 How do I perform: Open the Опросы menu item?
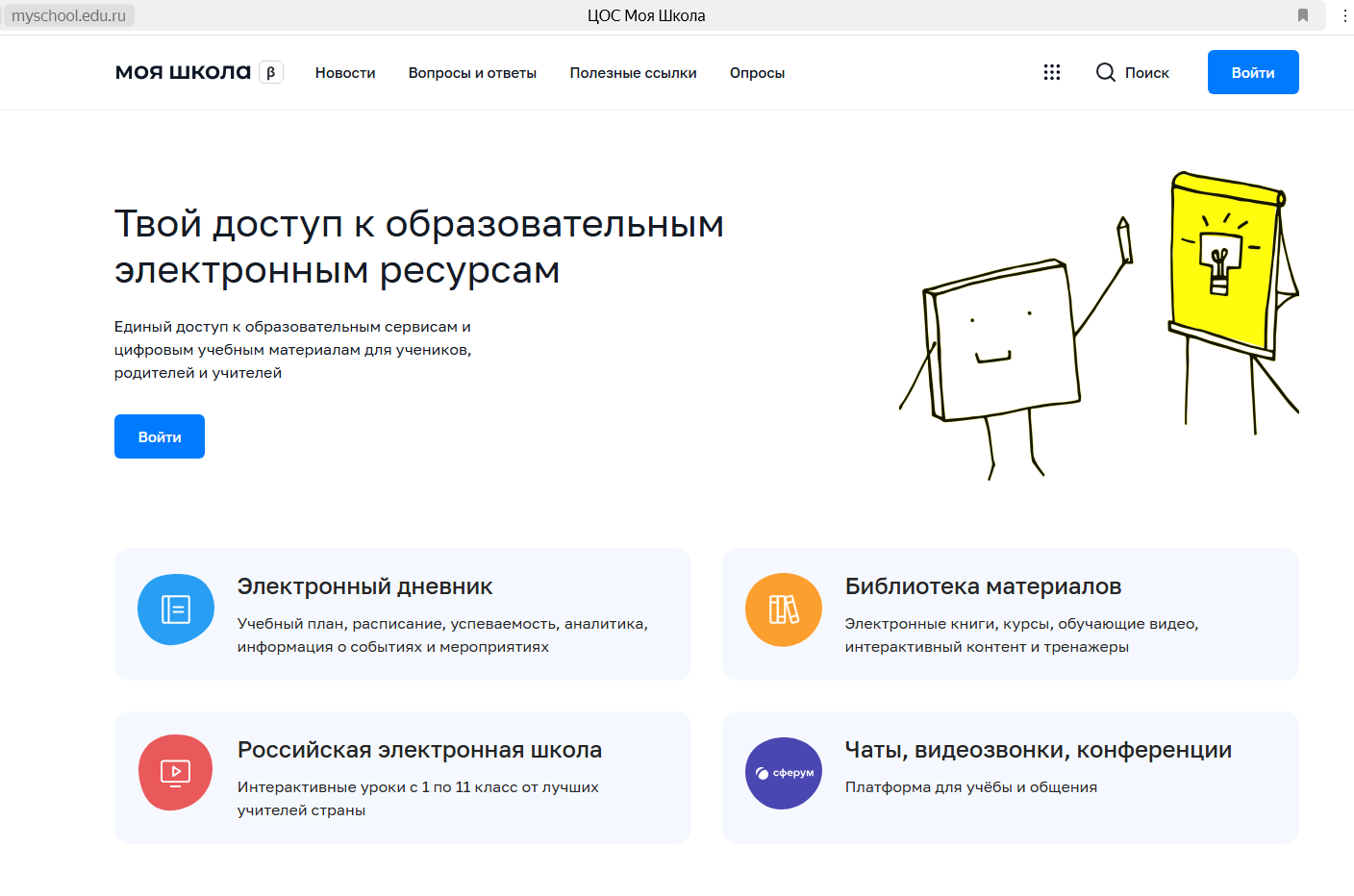[757, 73]
